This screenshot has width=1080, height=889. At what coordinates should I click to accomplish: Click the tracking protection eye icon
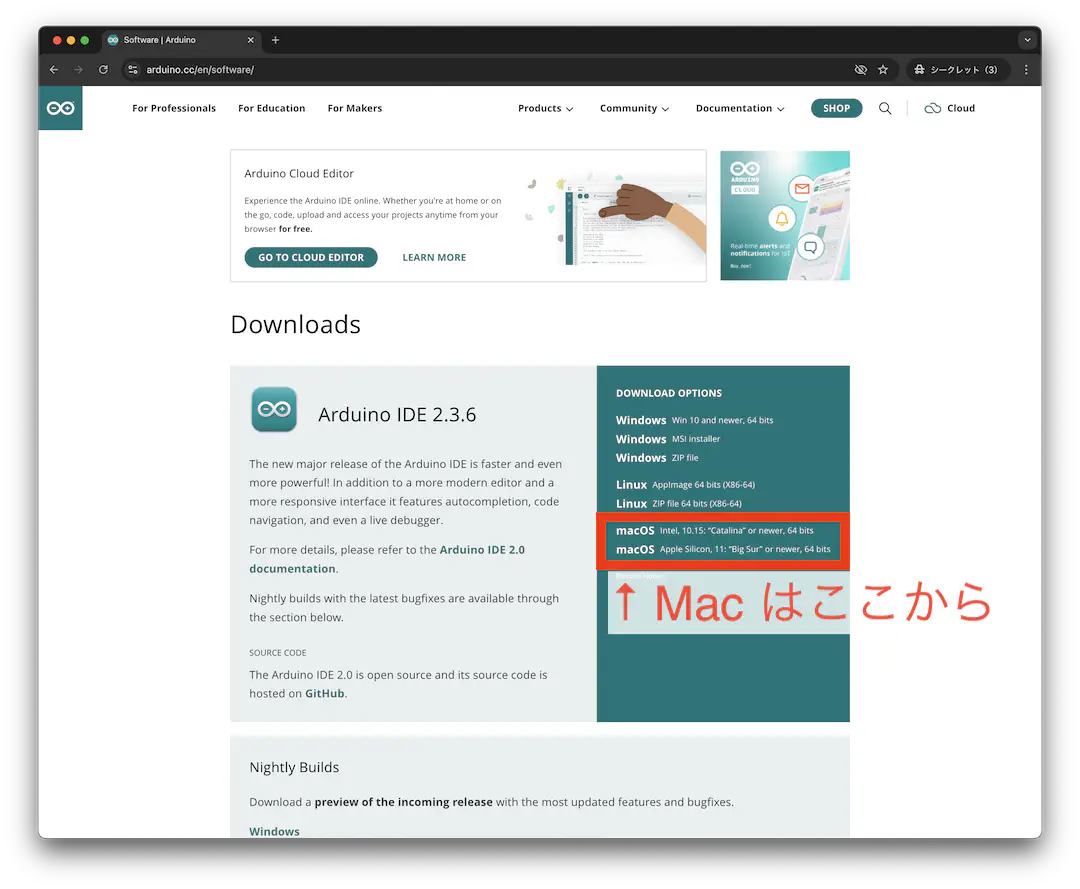click(x=860, y=70)
